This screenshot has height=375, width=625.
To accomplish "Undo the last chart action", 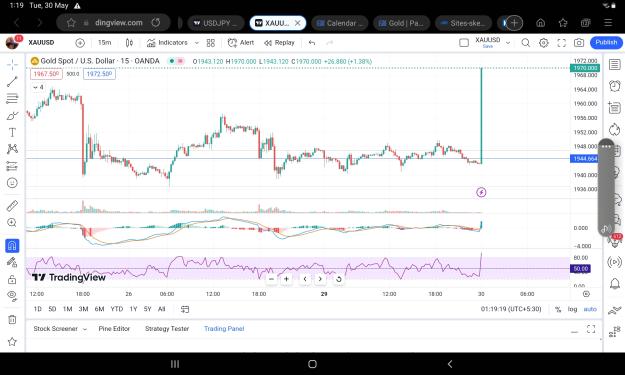I will (312, 43).
